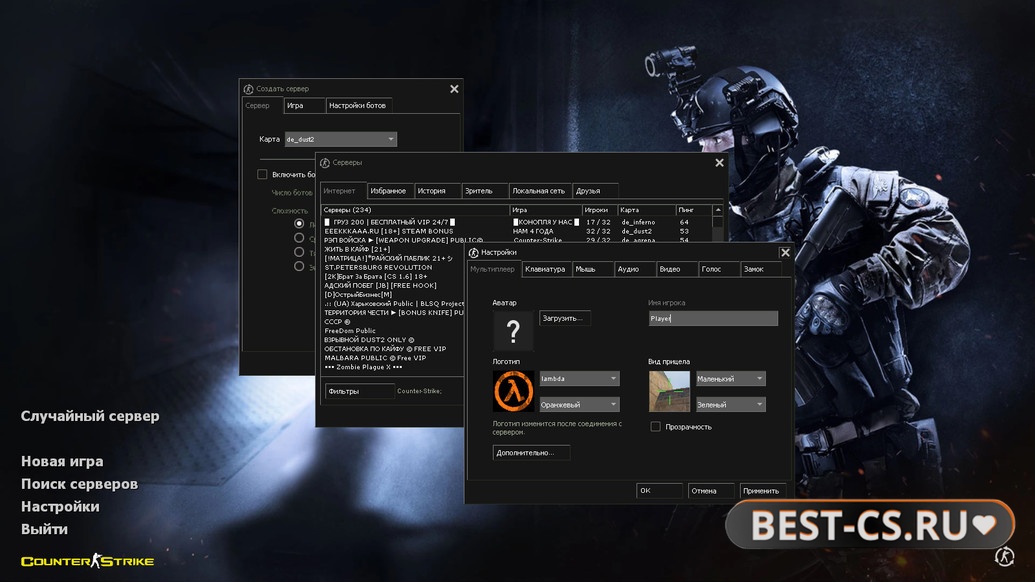Click the selected difficulty radio button
The image size is (1035, 582).
[299, 224]
